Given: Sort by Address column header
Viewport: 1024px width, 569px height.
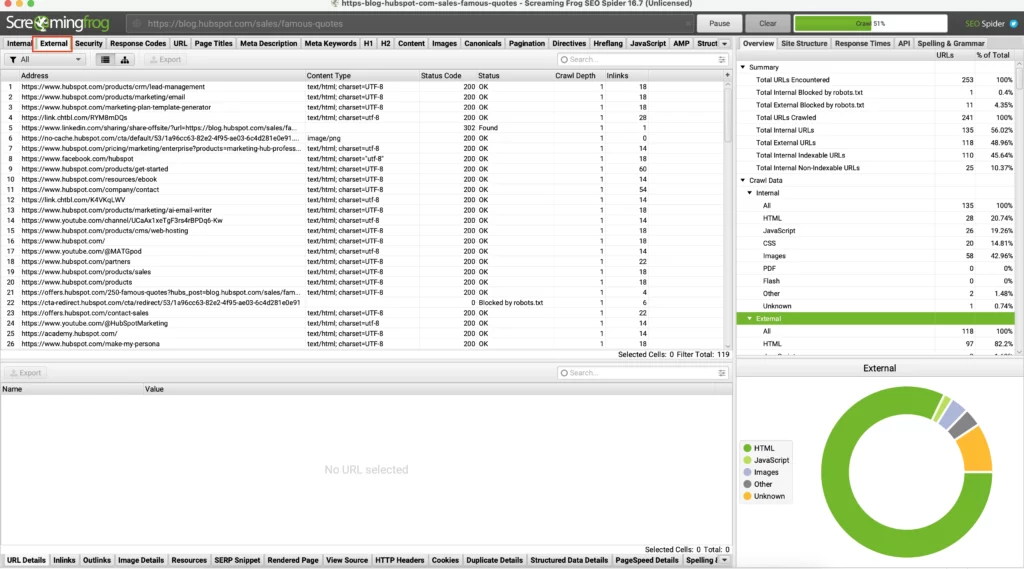Looking at the screenshot, I should (x=162, y=76).
